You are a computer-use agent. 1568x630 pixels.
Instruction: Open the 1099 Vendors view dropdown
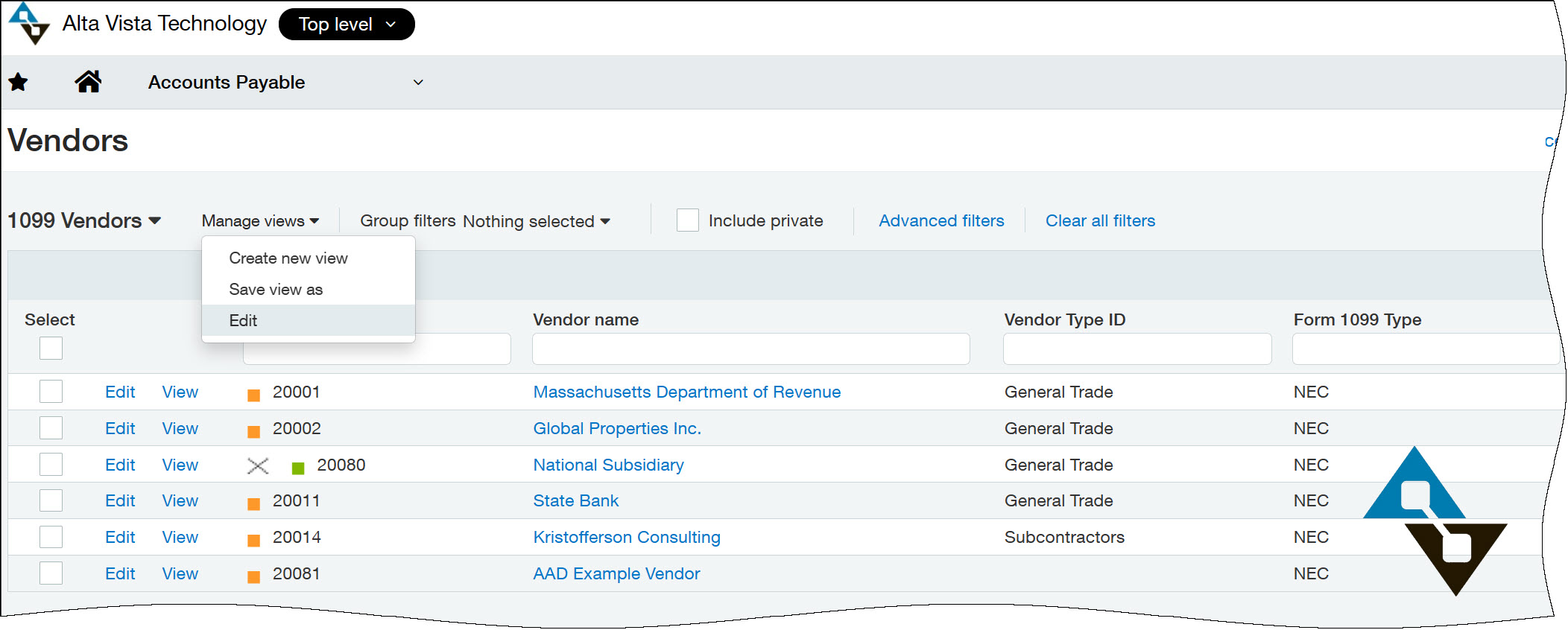pyautogui.click(x=84, y=220)
